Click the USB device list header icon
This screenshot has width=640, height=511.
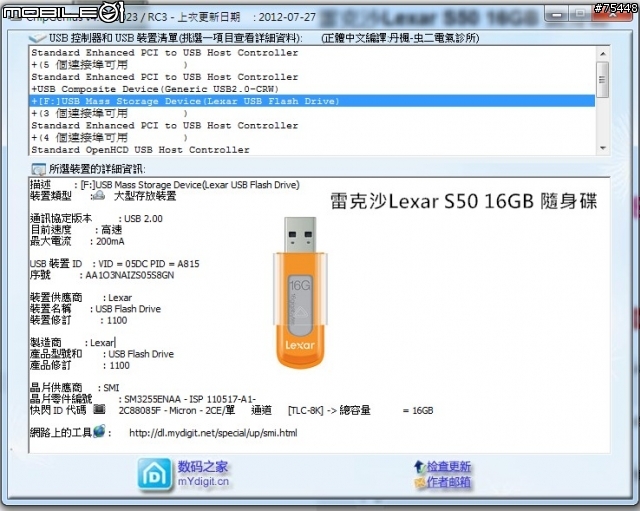[38, 38]
